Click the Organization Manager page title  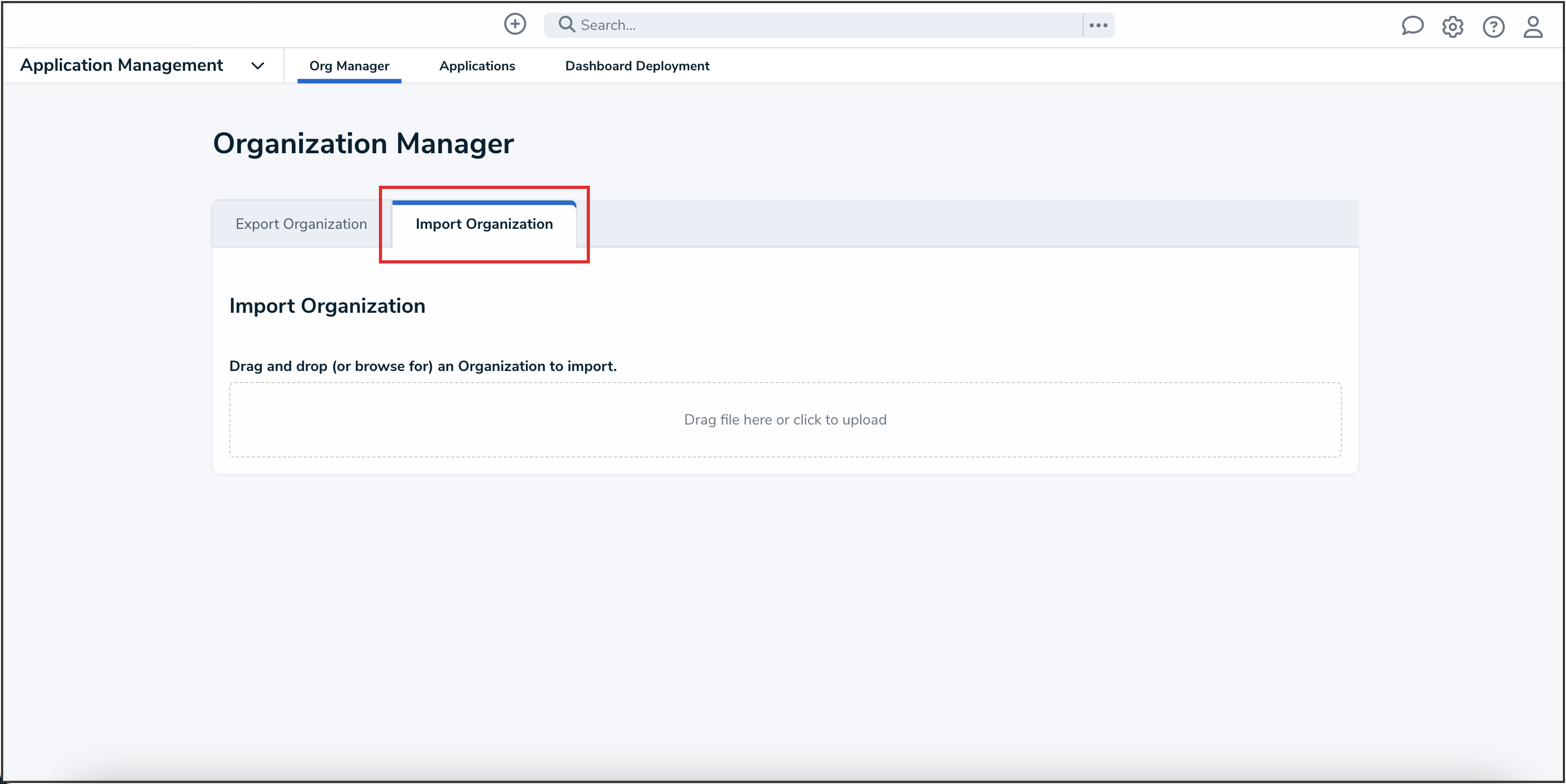[364, 143]
